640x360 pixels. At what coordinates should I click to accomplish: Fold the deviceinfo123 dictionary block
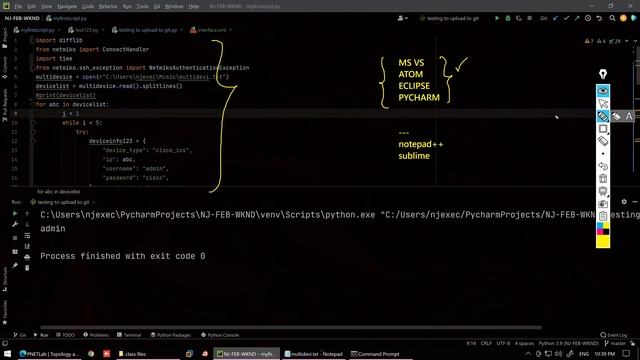click(x=33, y=141)
